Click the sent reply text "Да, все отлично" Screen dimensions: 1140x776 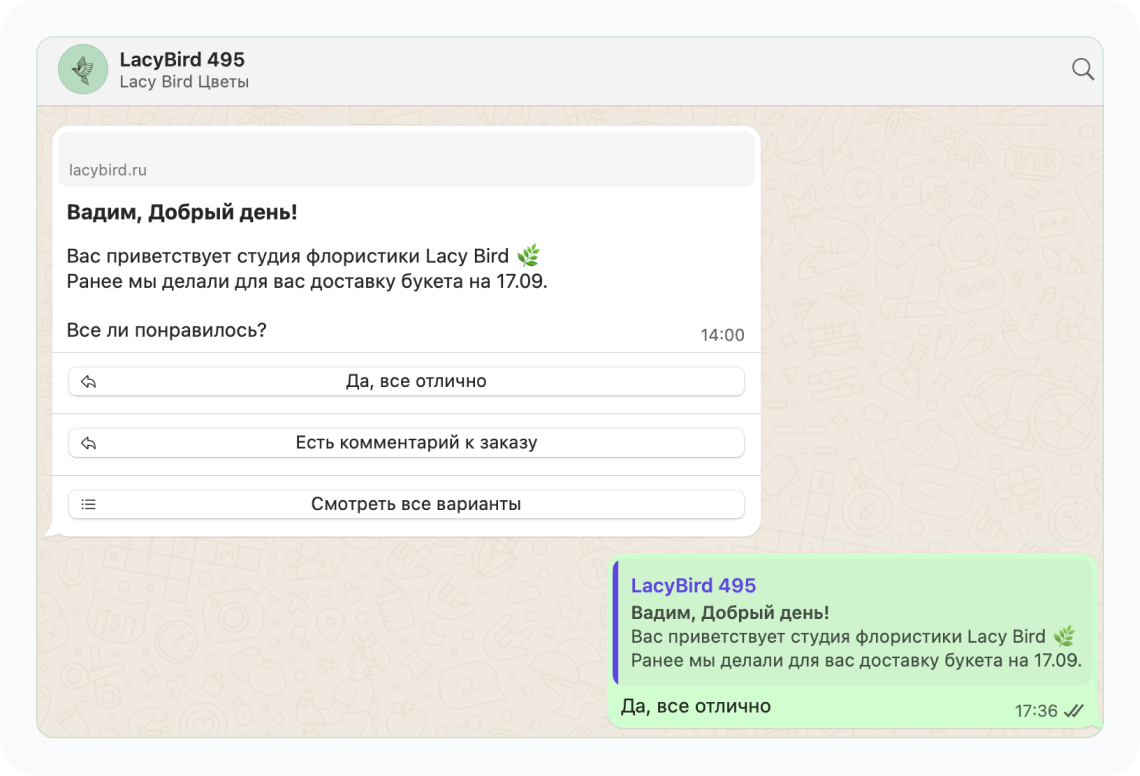pyautogui.click(x=696, y=706)
